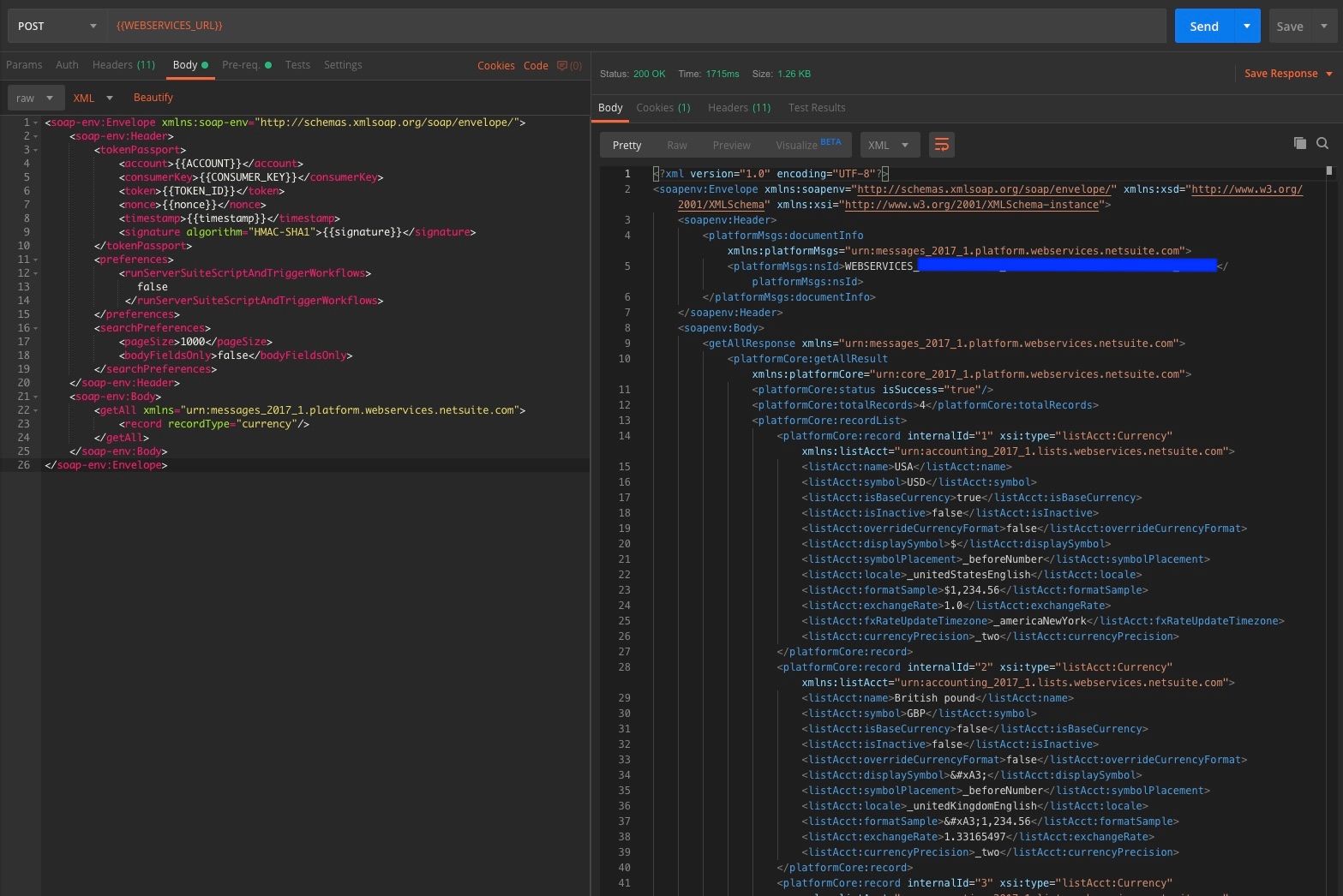
Task: Send the request
Action: click(1203, 26)
